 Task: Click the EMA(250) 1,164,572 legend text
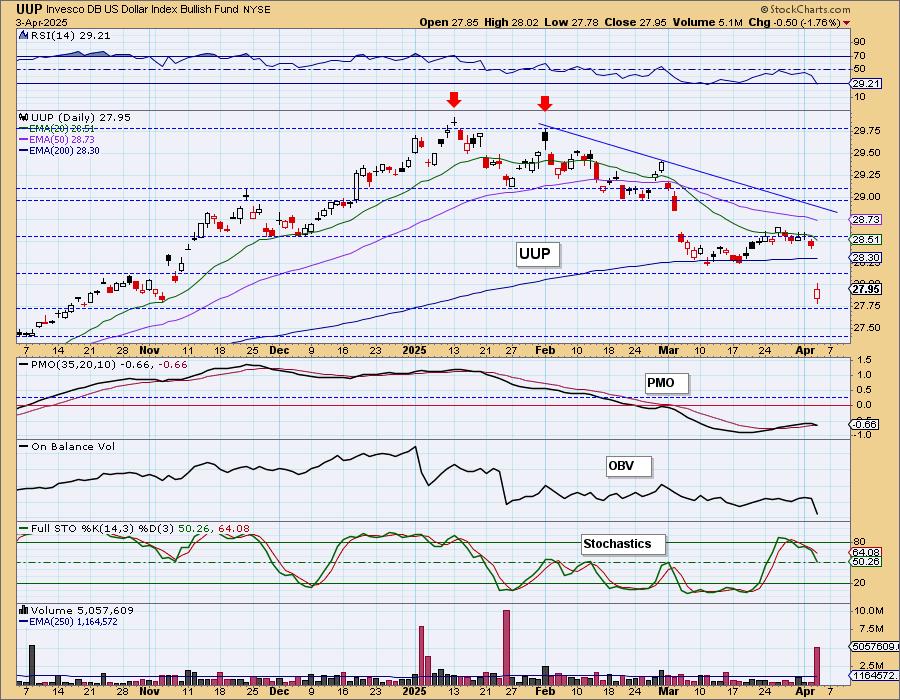pyautogui.click(x=73, y=621)
